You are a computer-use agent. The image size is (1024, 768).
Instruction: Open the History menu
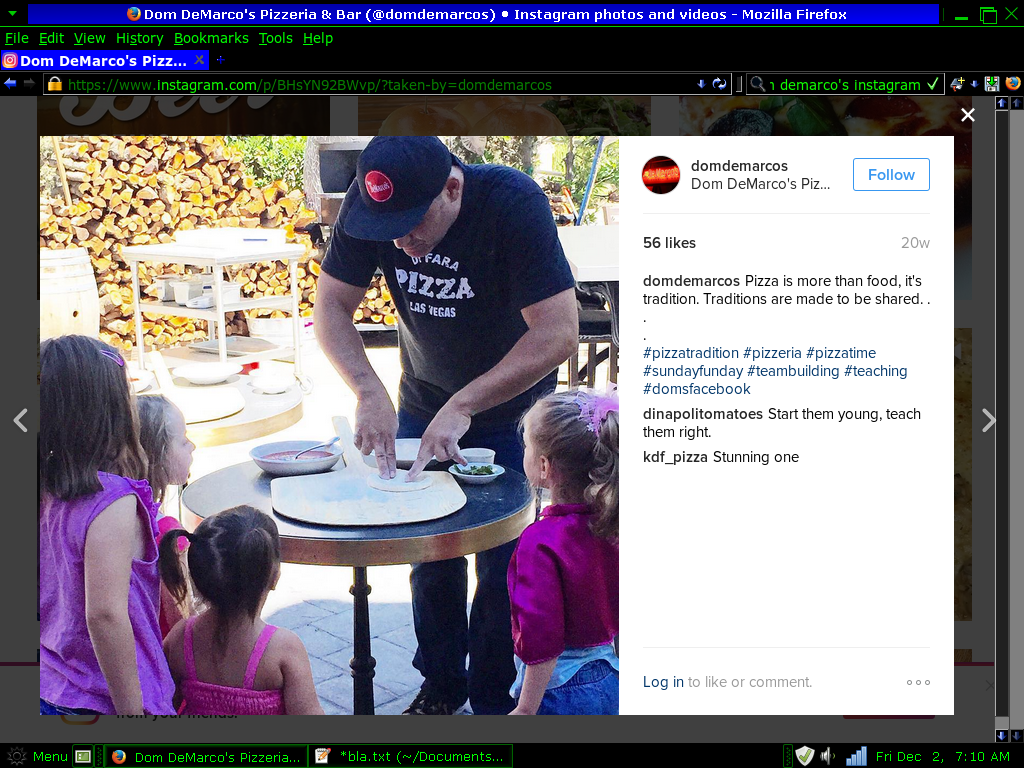click(x=140, y=39)
